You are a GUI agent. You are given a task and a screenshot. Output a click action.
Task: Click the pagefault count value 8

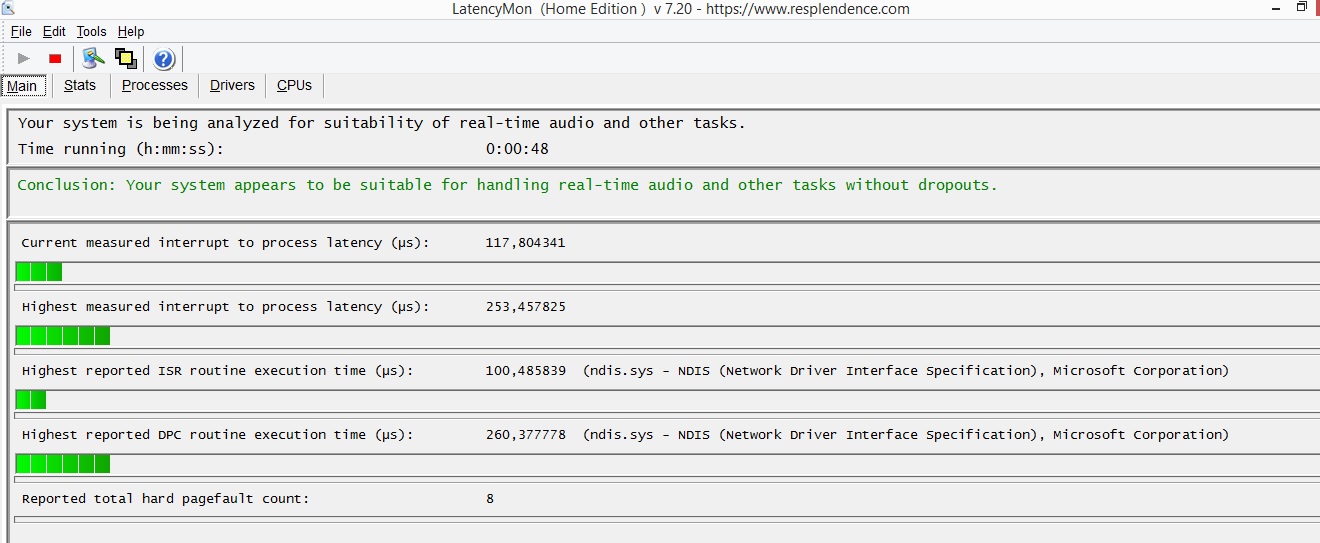pyautogui.click(x=490, y=499)
